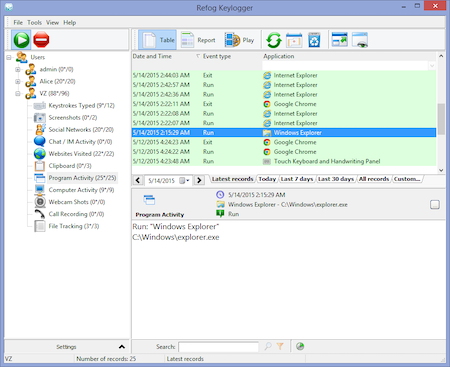The image size is (450, 367).
Task: Tick the checkbox in the record detail header
Action: pyautogui.click(x=435, y=205)
